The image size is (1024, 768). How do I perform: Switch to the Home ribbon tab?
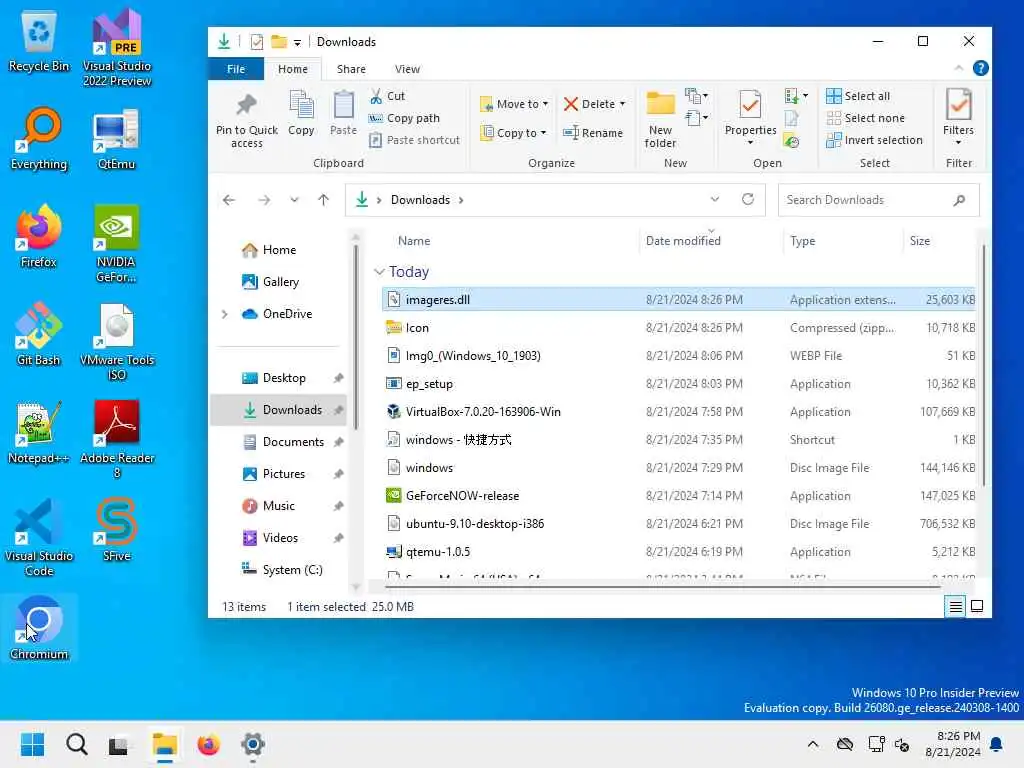293,69
